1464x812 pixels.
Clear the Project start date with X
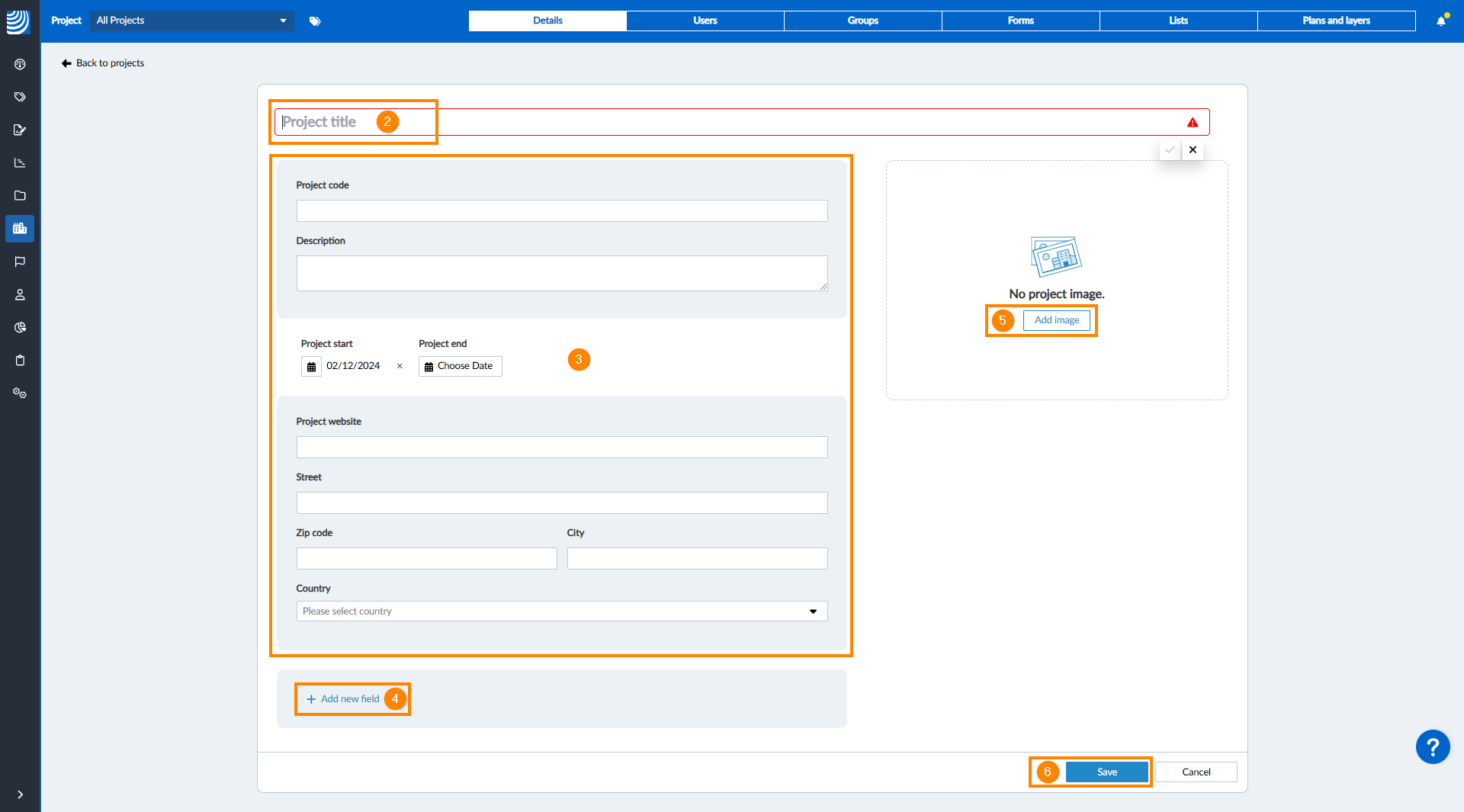(x=400, y=366)
